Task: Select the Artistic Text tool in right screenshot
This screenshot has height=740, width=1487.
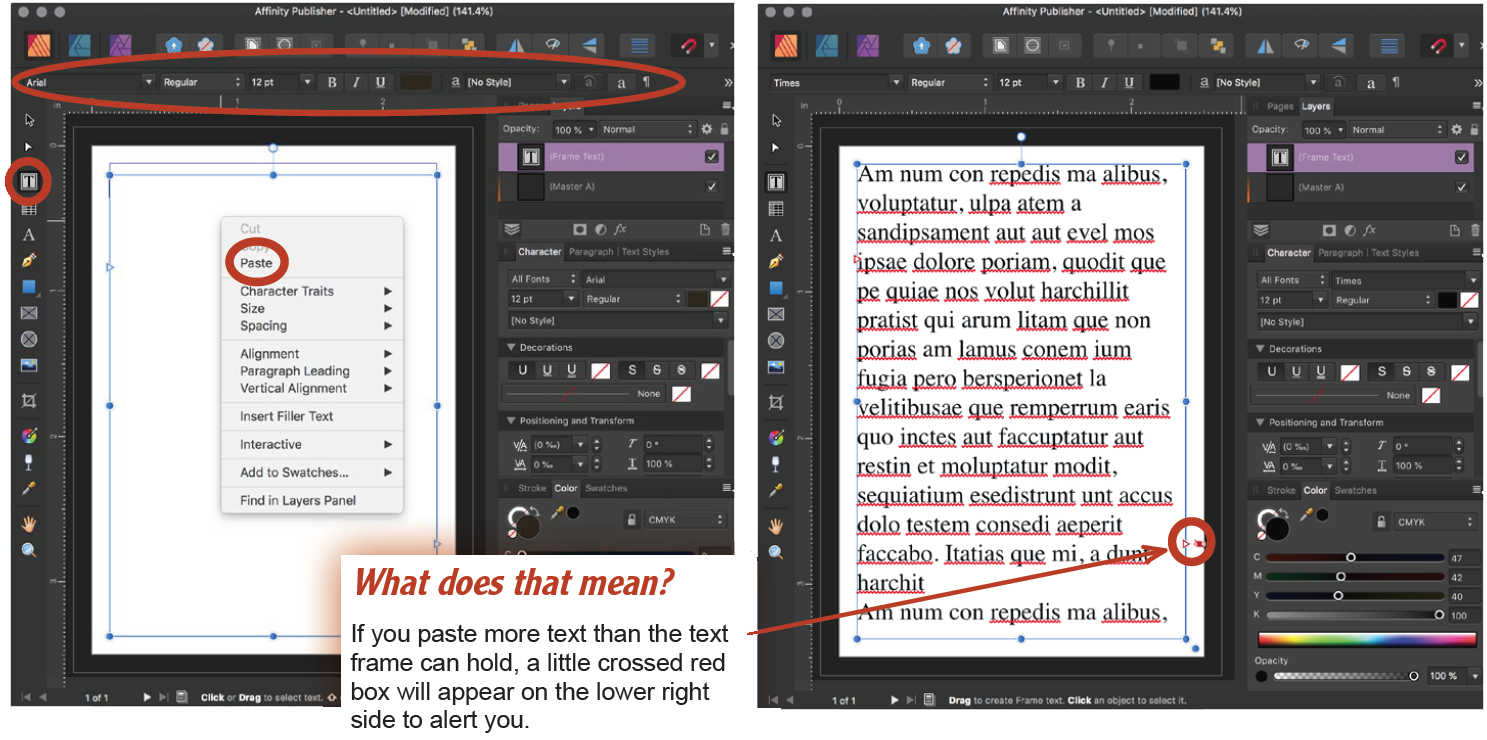Action: click(776, 236)
